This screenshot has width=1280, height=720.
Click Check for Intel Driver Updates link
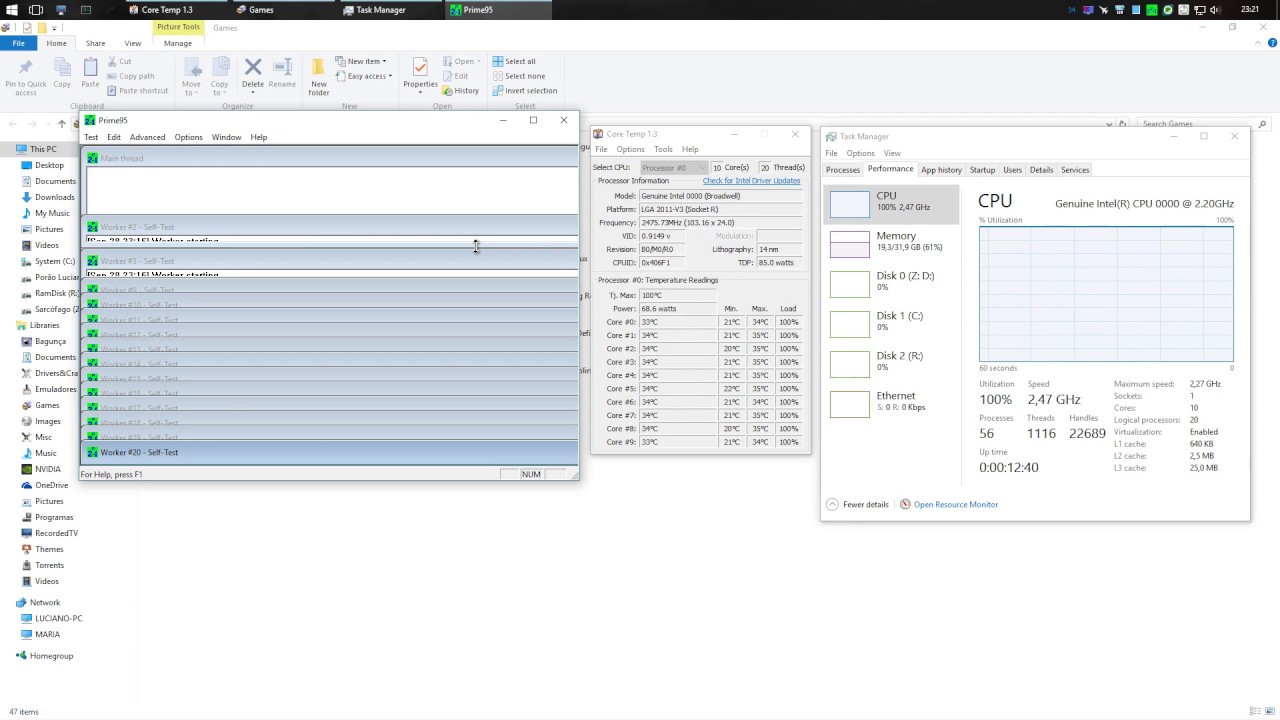click(751, 181)
